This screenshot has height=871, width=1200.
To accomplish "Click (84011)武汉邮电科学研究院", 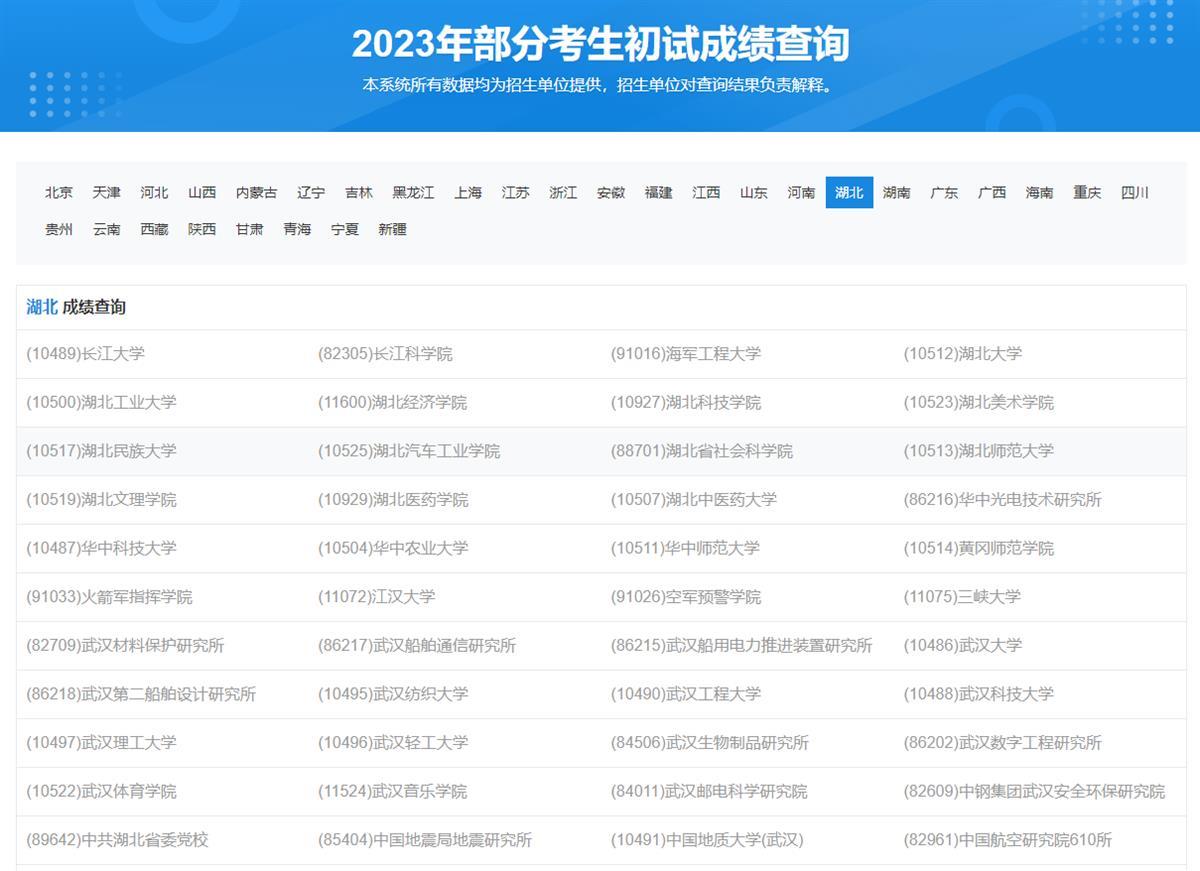I will tap(709, 791).
